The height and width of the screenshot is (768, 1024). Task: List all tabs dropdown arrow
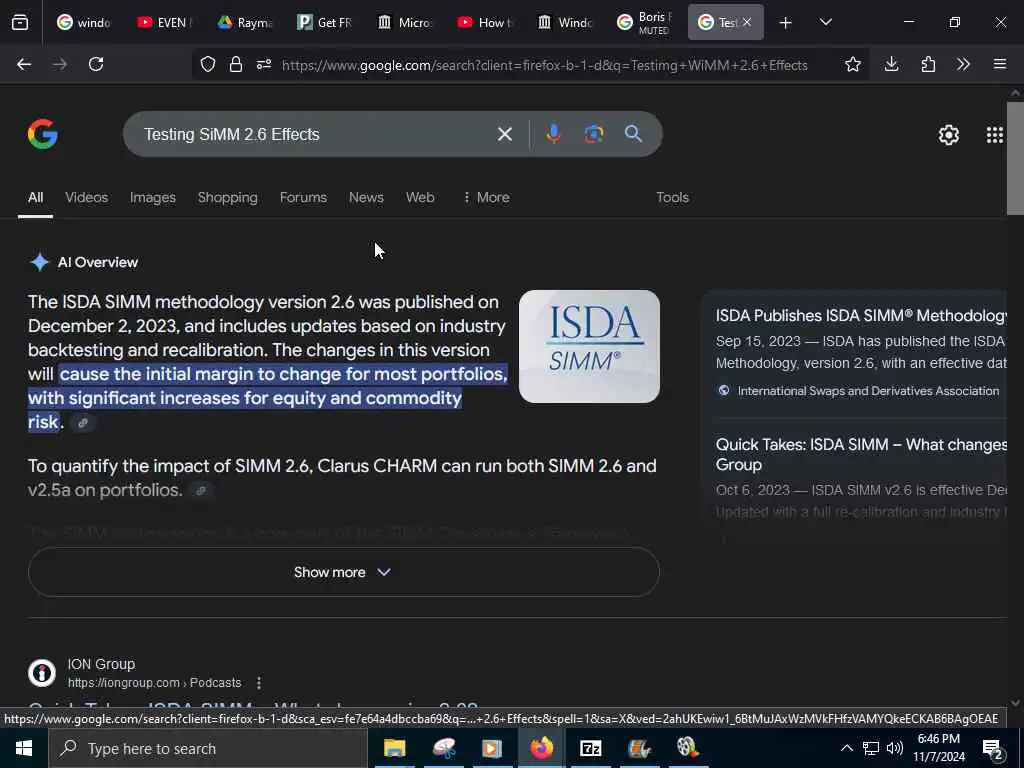pos(825,22)
